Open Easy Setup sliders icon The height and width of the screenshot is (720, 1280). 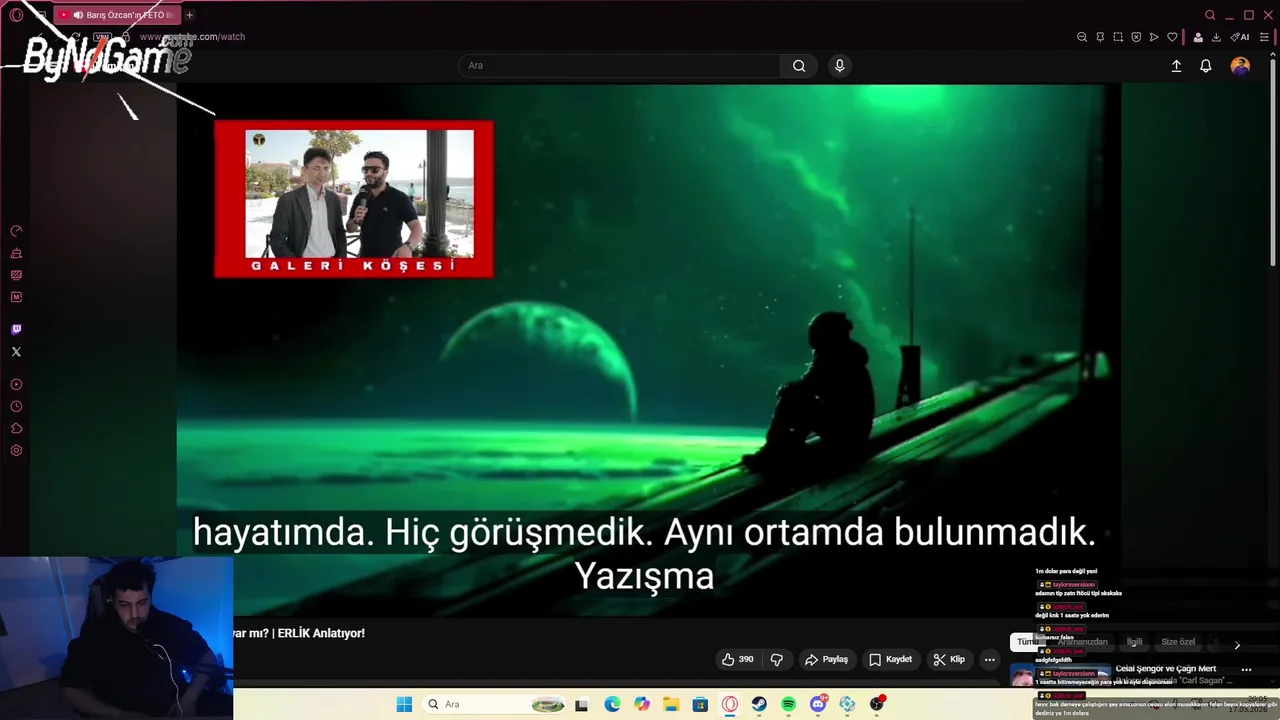click(x=1264, y=37)
